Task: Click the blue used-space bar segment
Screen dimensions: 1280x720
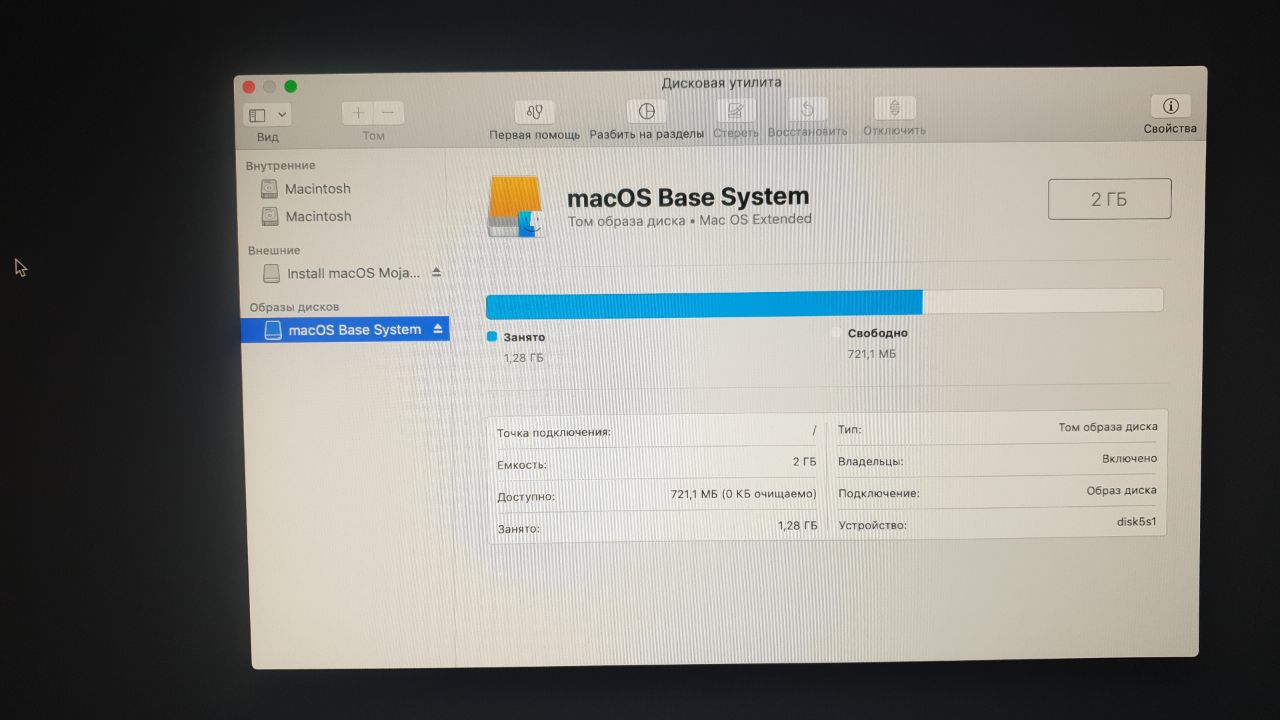Action: point(704,304)
